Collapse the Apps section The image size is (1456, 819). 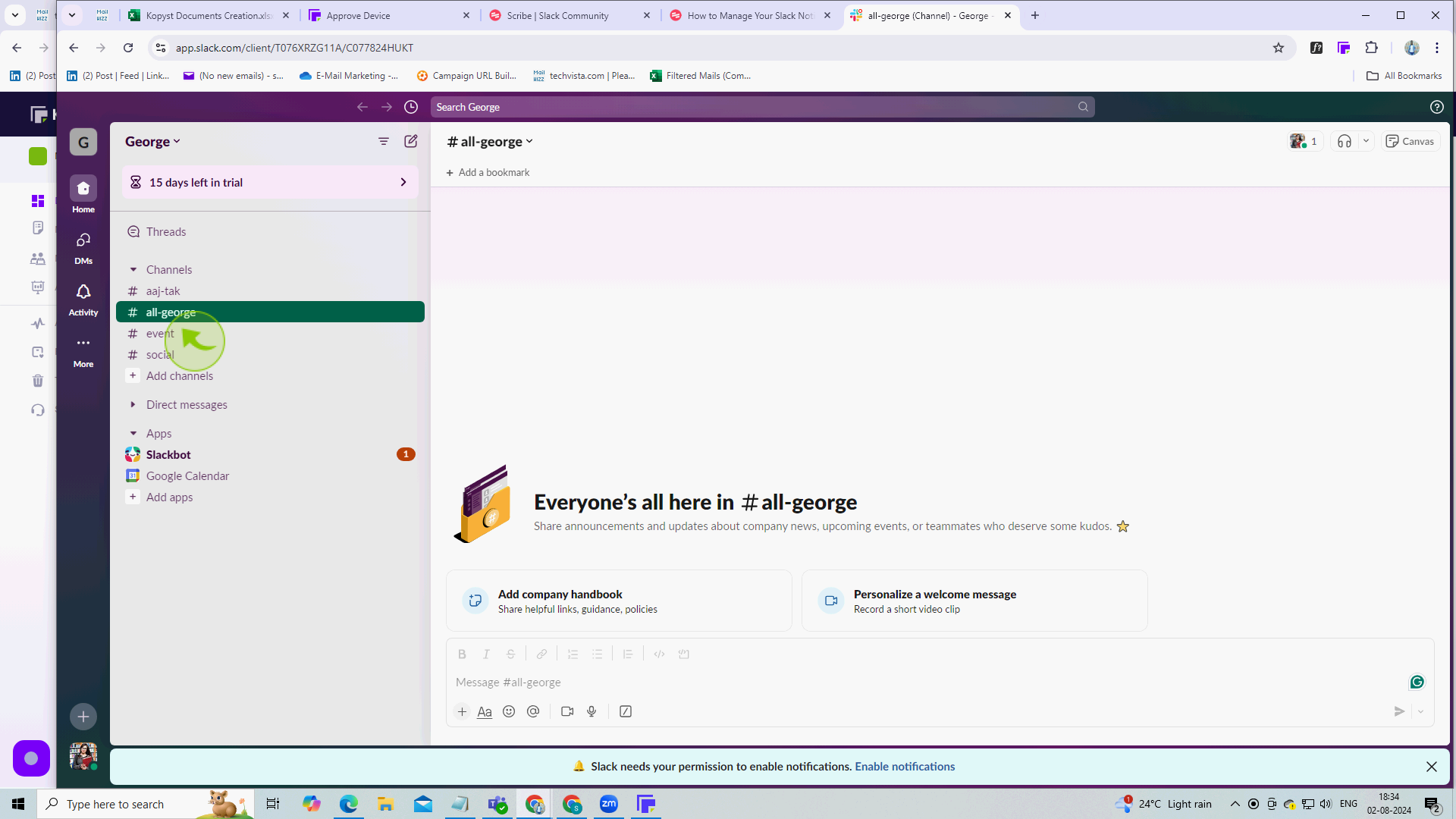[x=133, y=434]
